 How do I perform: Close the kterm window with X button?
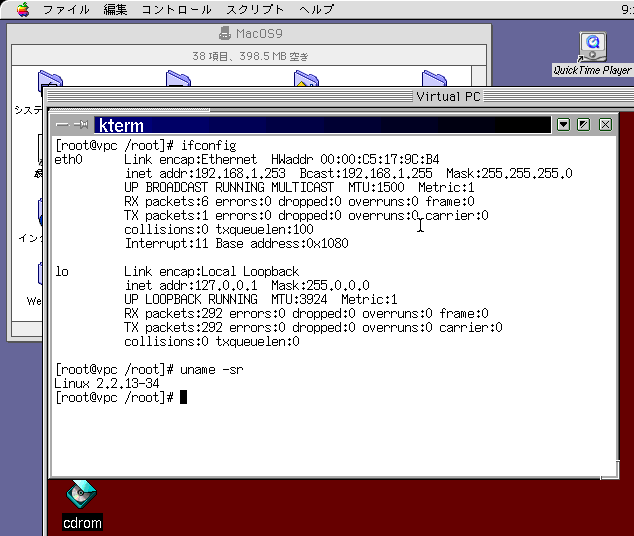605,125
